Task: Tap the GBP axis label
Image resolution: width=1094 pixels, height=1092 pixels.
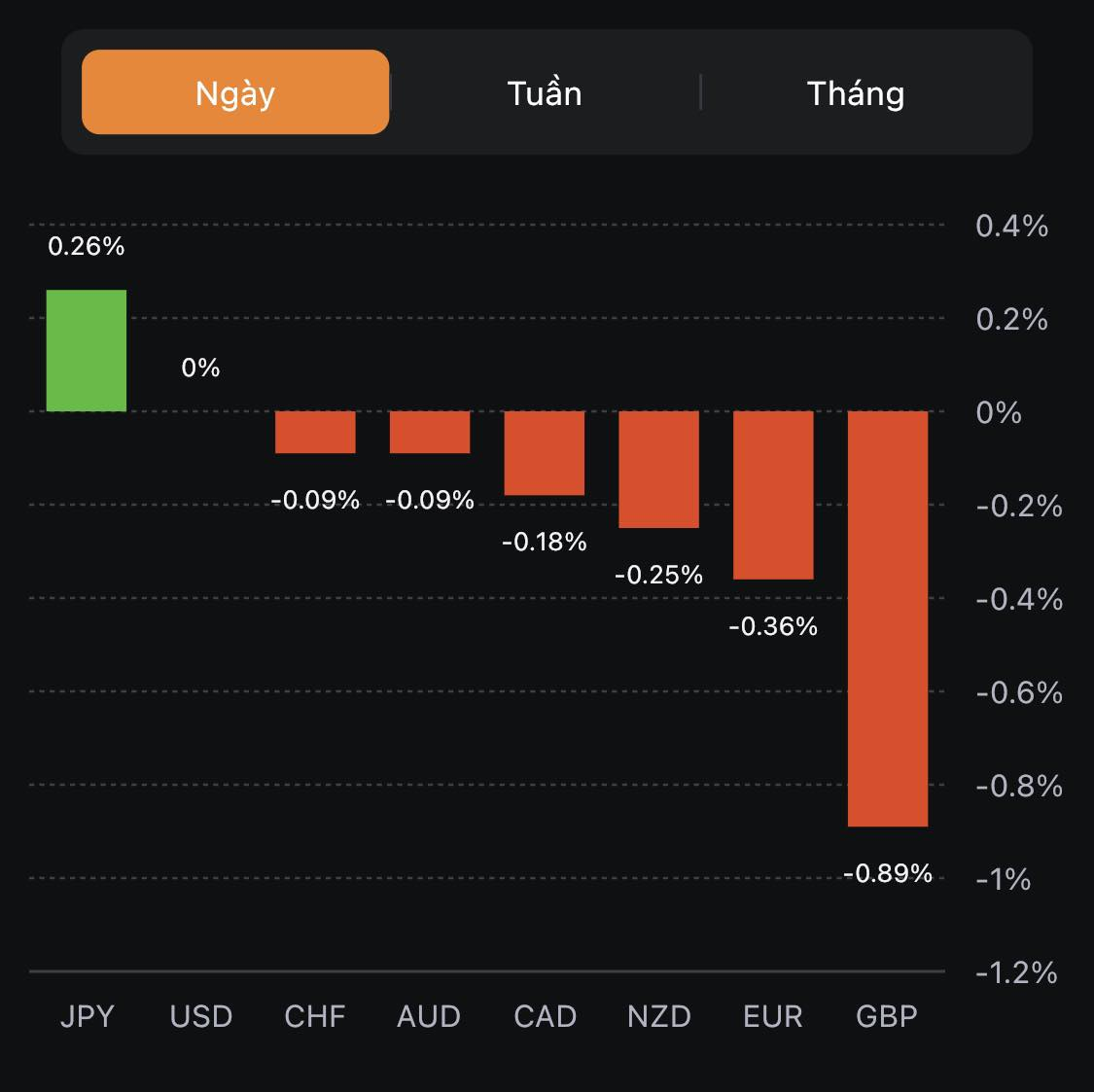Action: (887, 1016)
